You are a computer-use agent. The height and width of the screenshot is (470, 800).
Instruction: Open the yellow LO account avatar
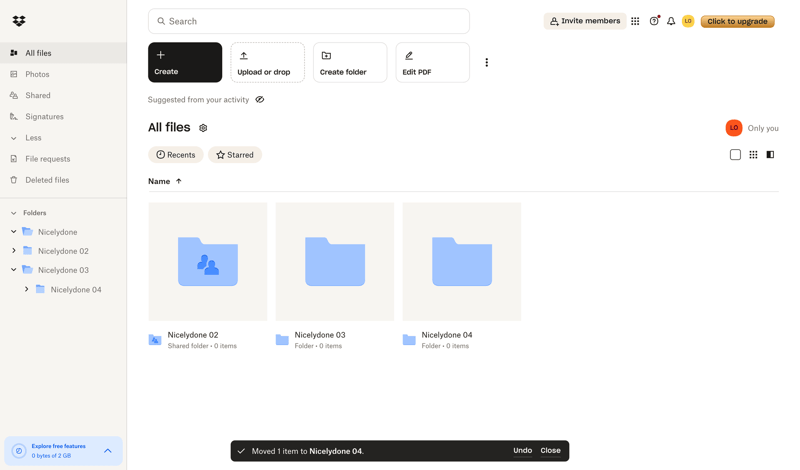click(x=688, y=21)
